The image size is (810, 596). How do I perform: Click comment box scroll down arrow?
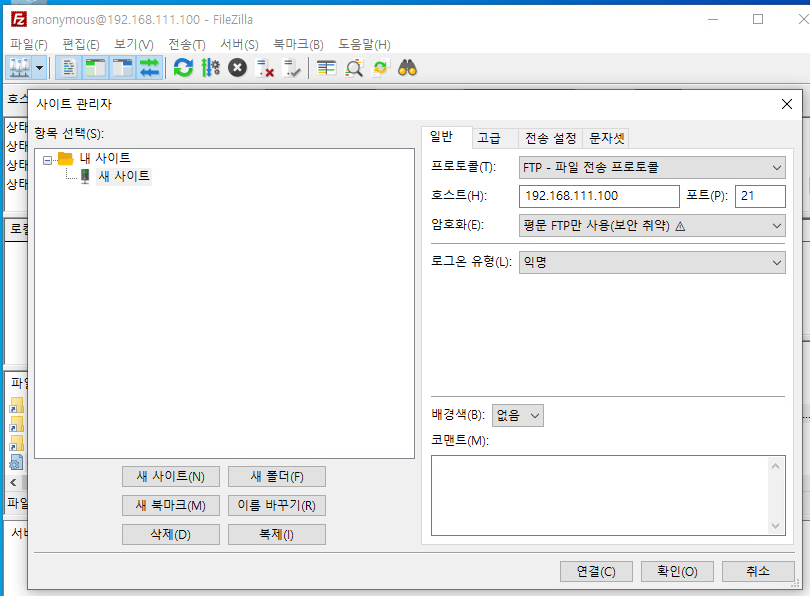point(775,526)
